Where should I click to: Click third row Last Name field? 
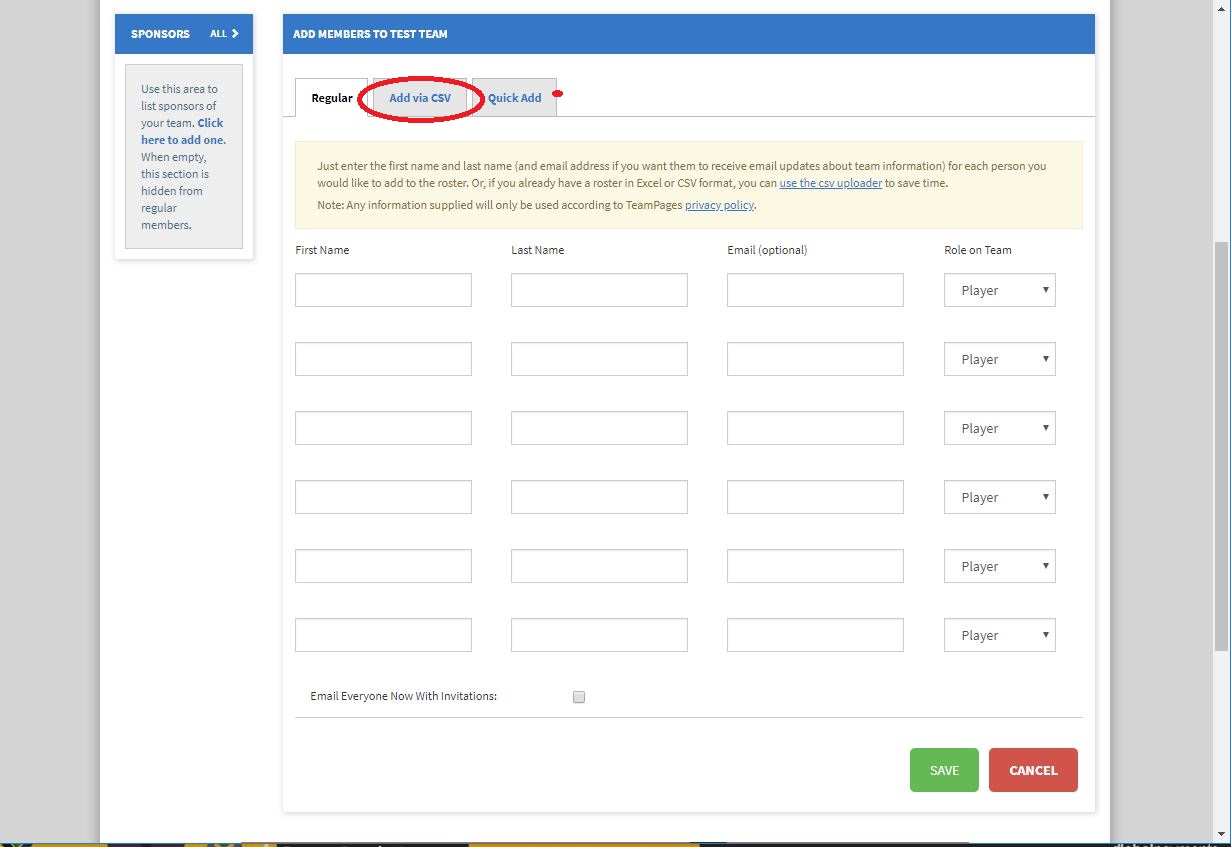[x=599, y=428]
